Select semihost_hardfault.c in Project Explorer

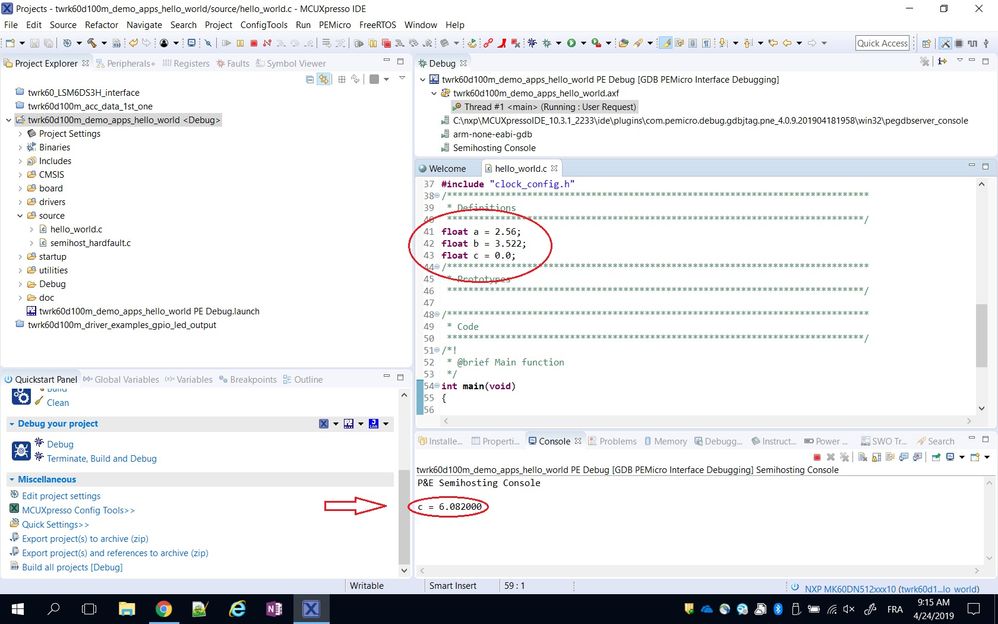[90, 243]
